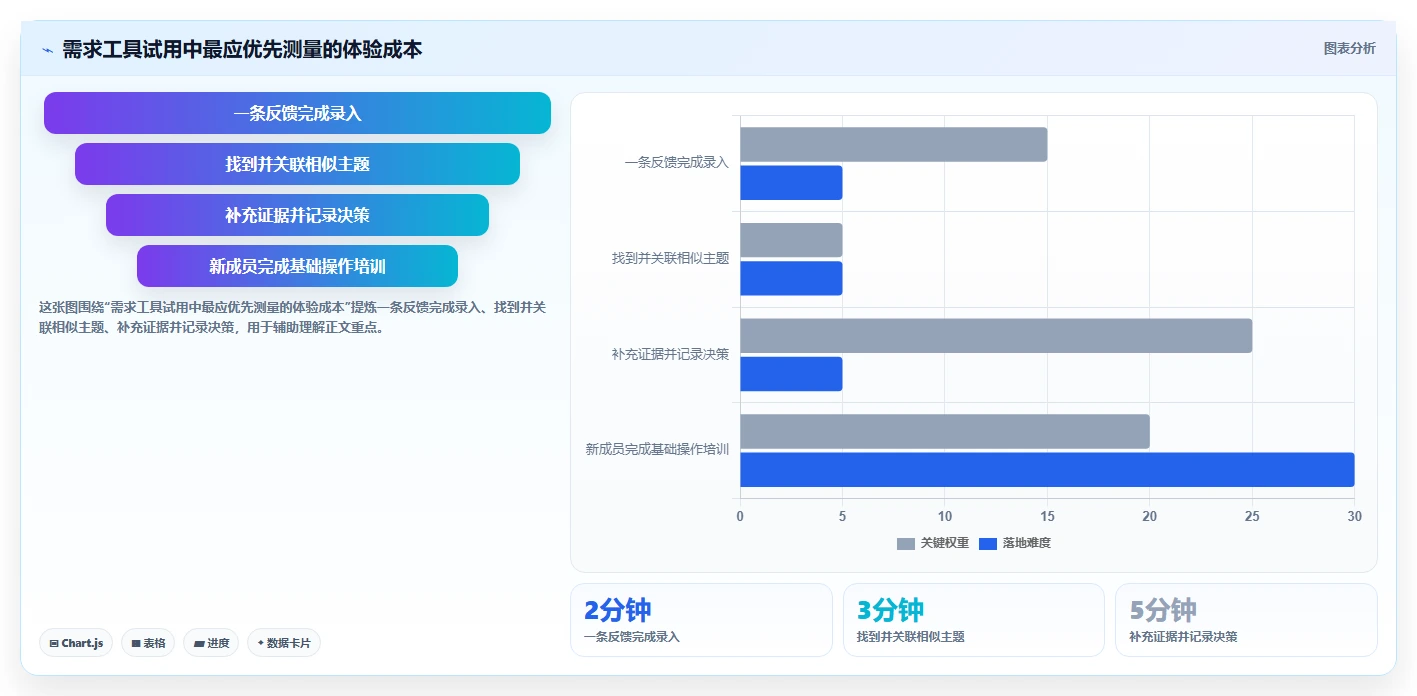1417x696 pixels.
Task: Click the 表格 tag chip
Action: [x=148, y=643]
